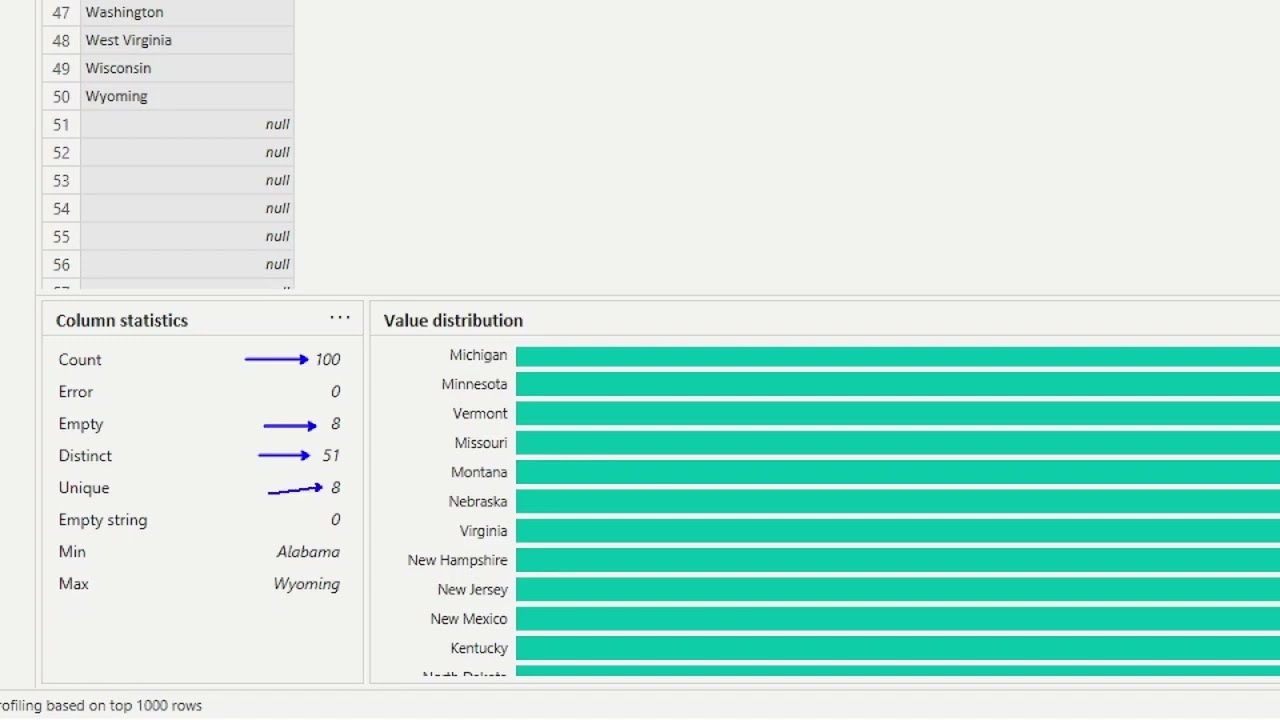The height and width of the screenshot is (720, 1280).
Task: Select the Wyoming cell in row 50
Action: point(188,96)
